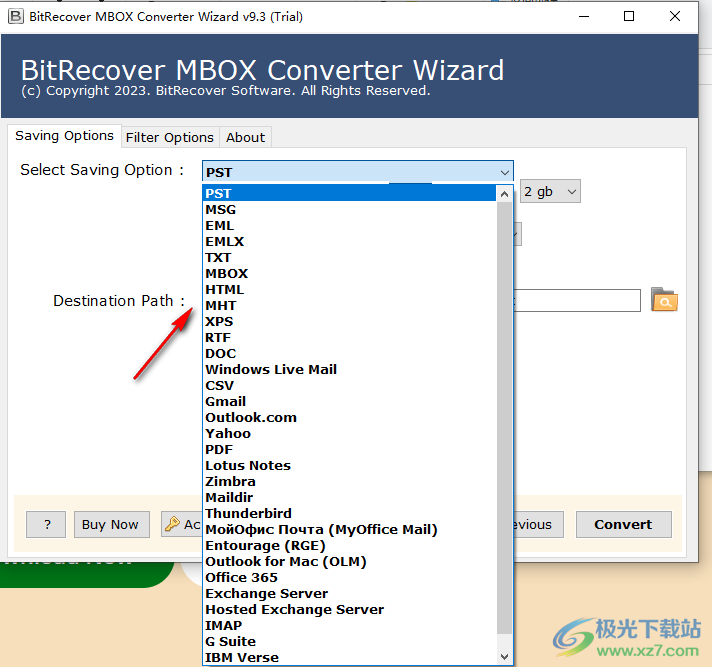Choose MSG from the saving option list
The height and width of the screenshot is (667, 712).
pos(349,209)
